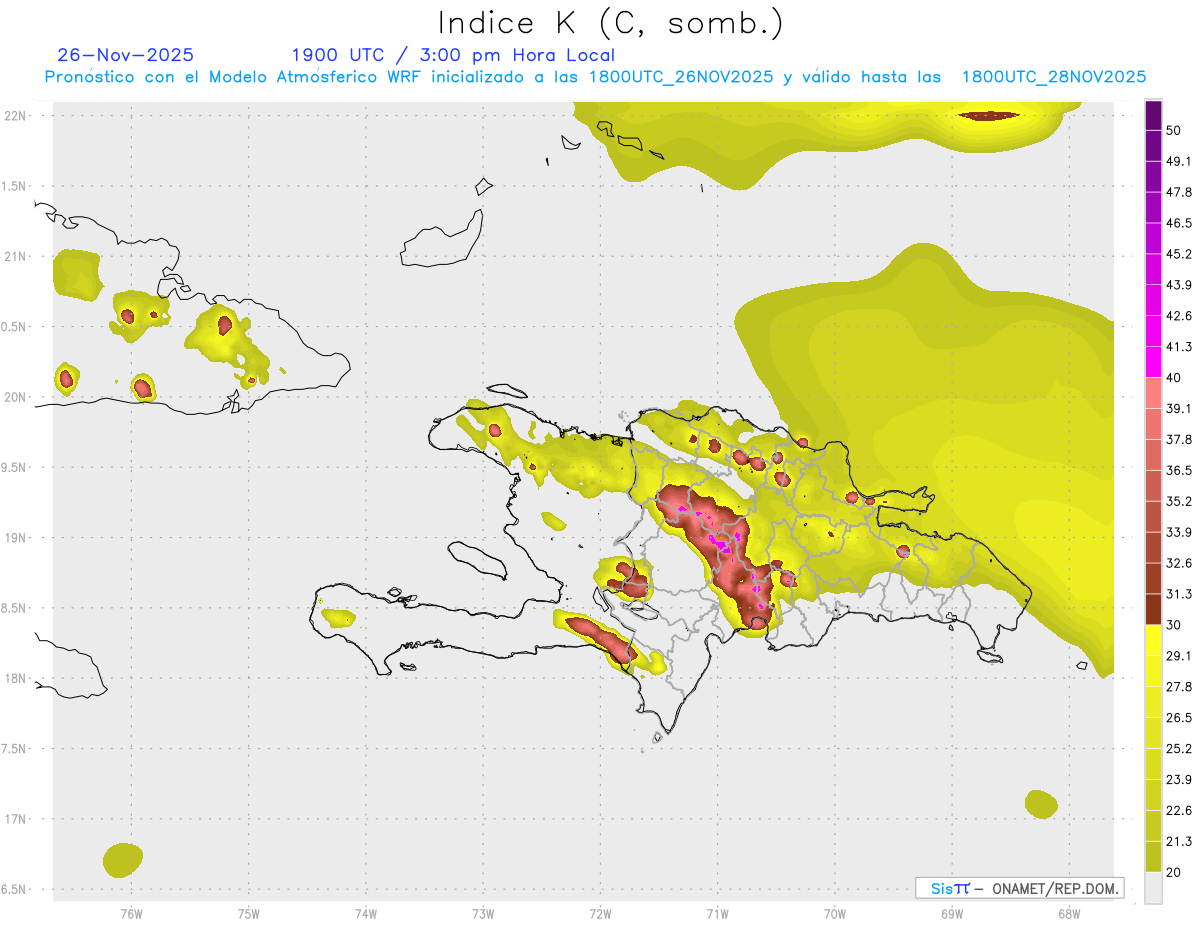Click the 74W longitude axis label
This screenshot has height=927, width=1200.
pos(366,914)
